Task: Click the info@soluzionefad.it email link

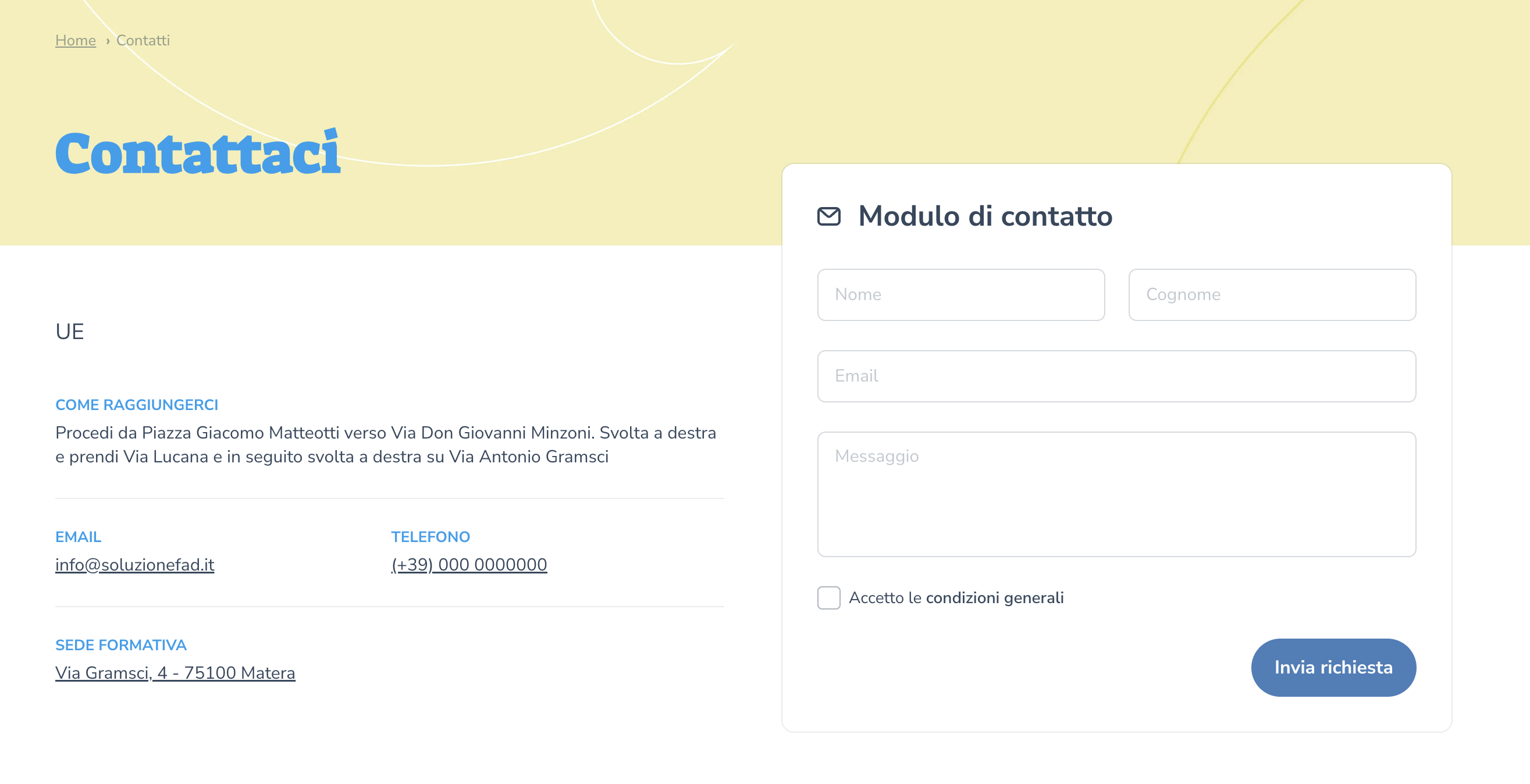Action: (135, 564)
